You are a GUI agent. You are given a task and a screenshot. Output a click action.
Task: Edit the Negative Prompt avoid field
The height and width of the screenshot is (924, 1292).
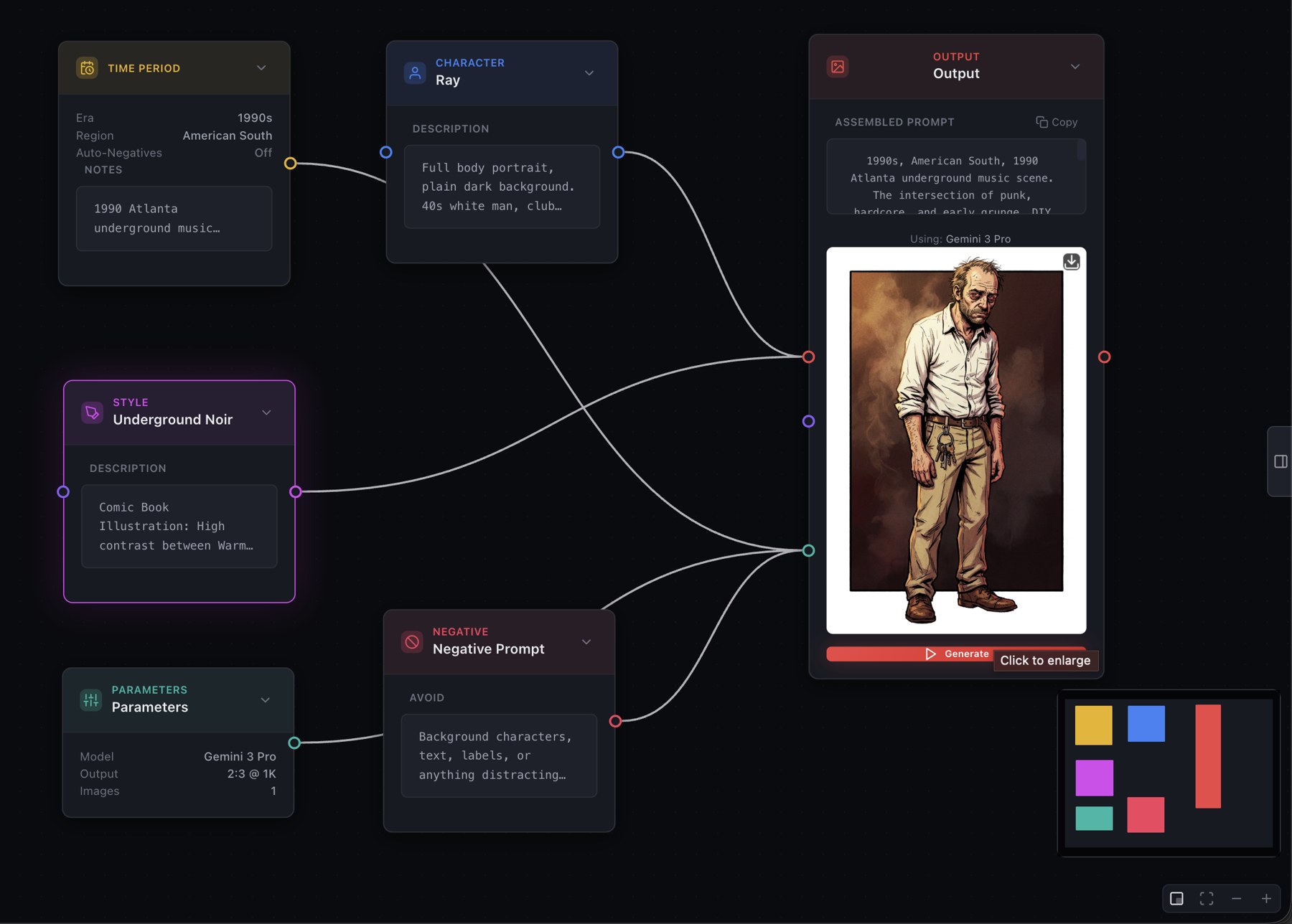499,755
